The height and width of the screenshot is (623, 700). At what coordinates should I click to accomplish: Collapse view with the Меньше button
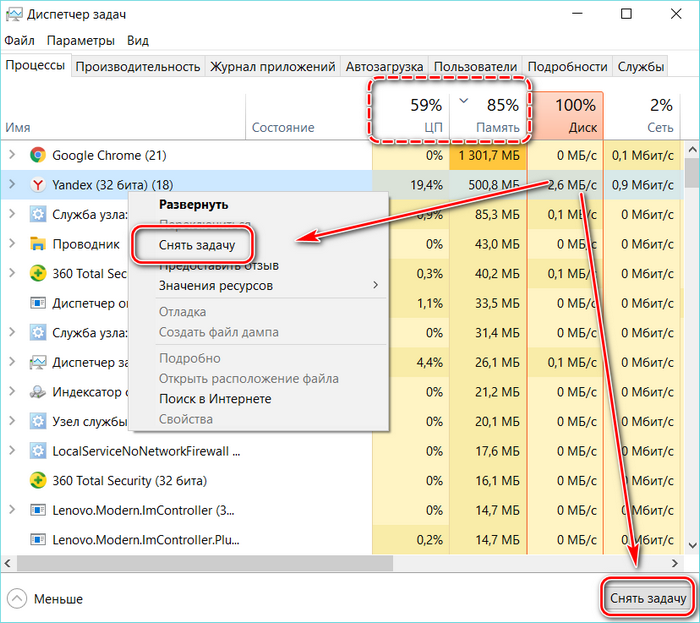pyautogui.click(x=46, y=599)
